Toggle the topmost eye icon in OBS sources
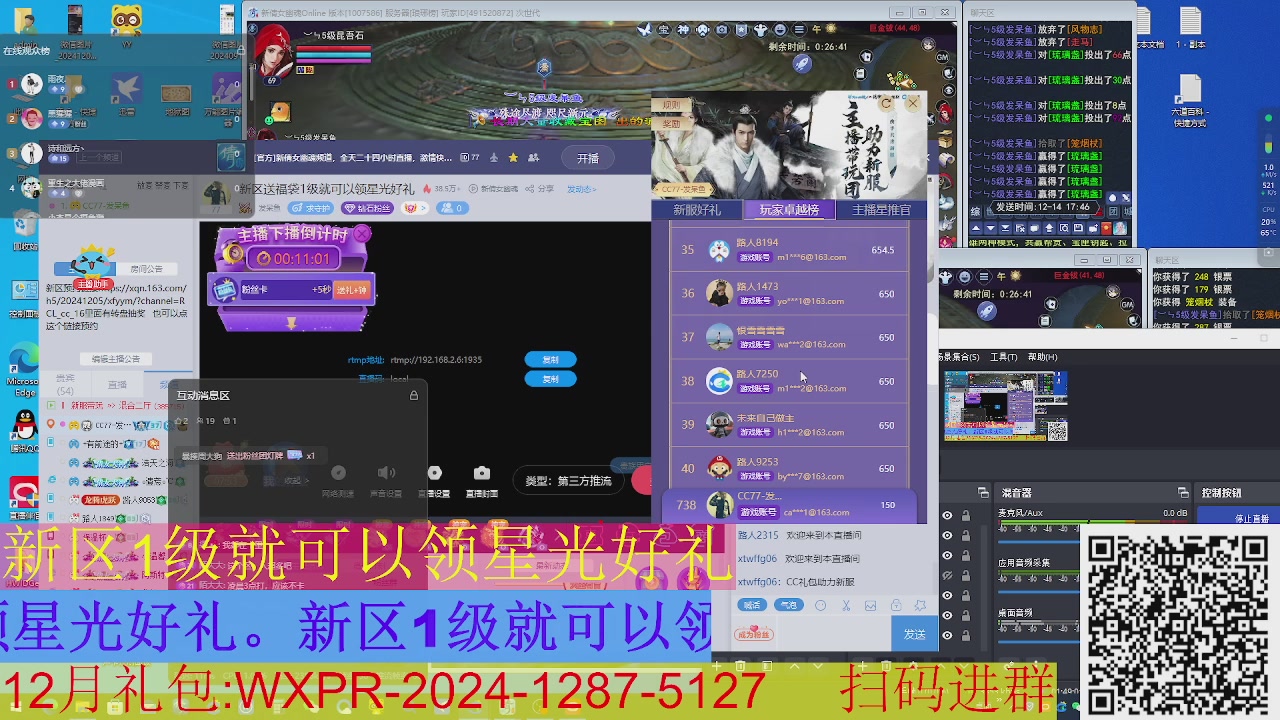Viewport: 1280px width, 720px height. pos(947,515)
